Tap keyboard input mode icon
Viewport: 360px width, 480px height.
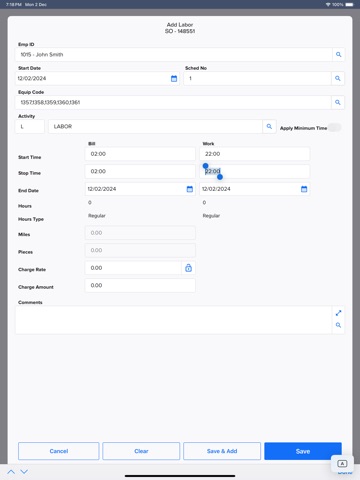[342, 464]
